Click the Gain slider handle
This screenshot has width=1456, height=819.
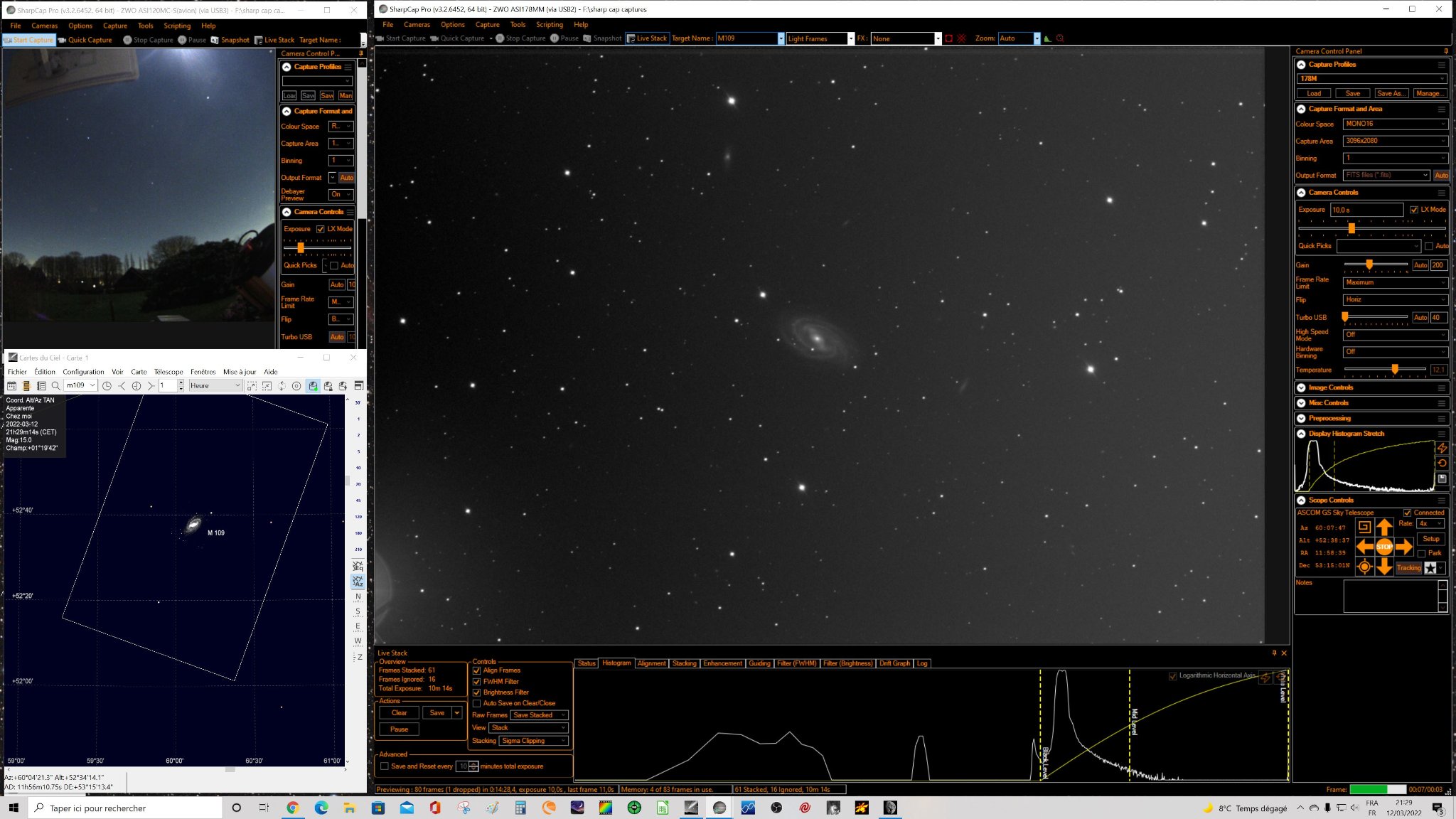(1369, 264)
